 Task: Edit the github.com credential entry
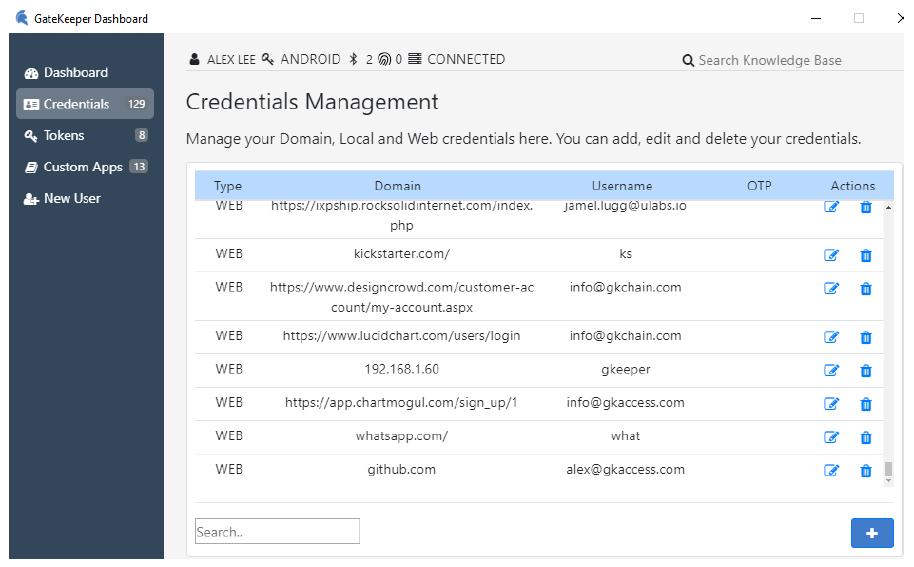tap(831, 471)
